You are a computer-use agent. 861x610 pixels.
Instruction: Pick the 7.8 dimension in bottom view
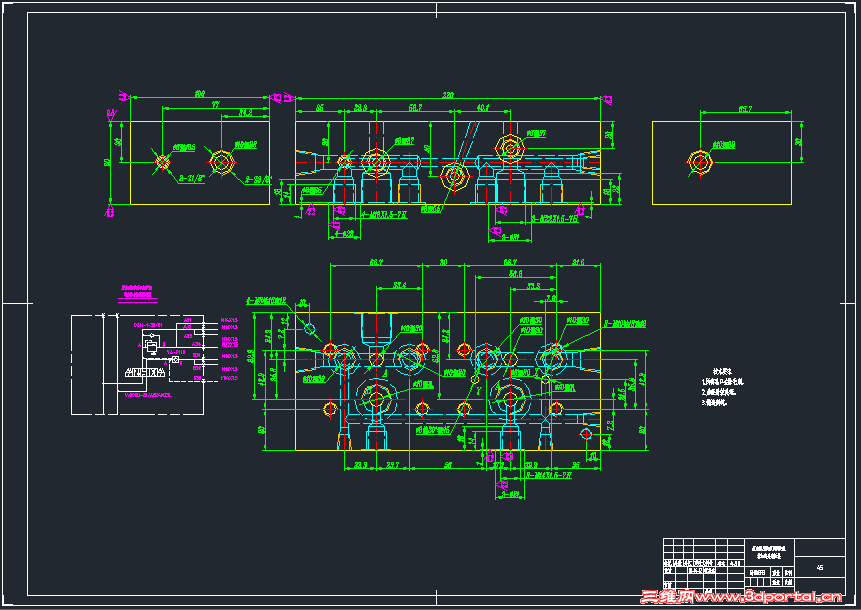pos(551,299)
